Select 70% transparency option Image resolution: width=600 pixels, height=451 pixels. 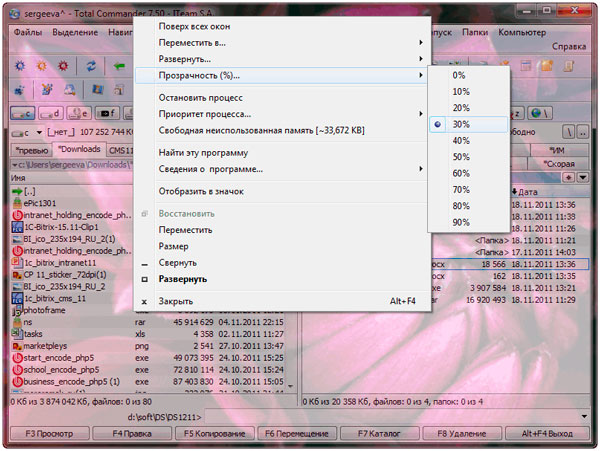click(x=469, y=190)
